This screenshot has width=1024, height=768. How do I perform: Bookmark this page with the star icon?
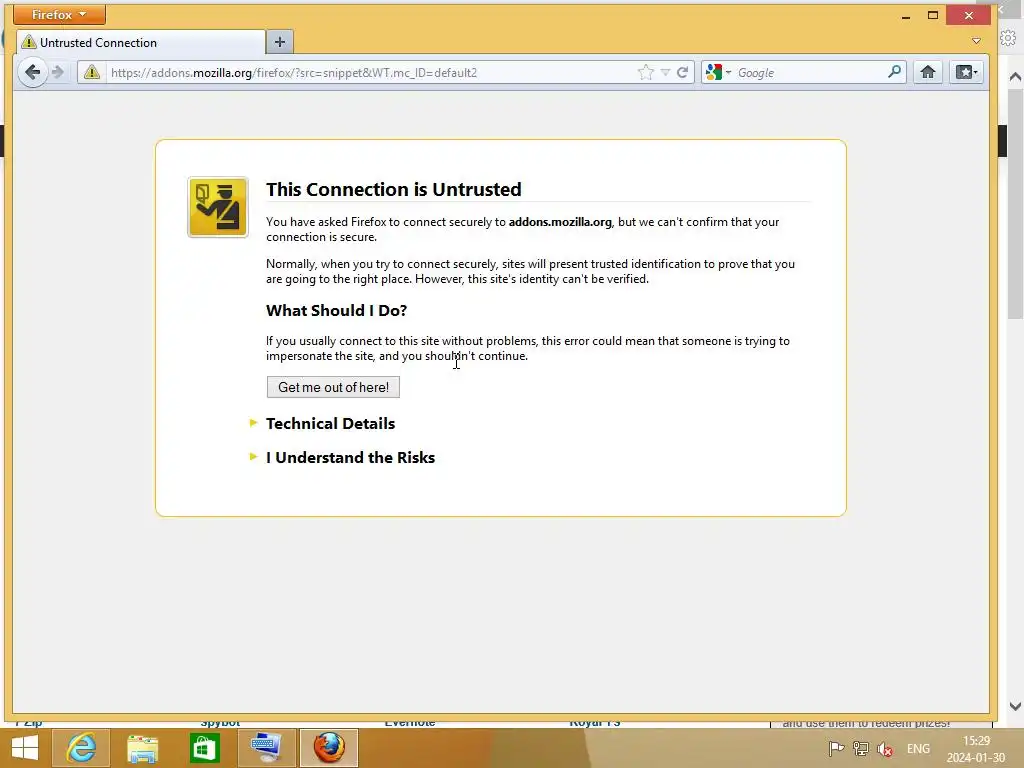click(646, 72)
